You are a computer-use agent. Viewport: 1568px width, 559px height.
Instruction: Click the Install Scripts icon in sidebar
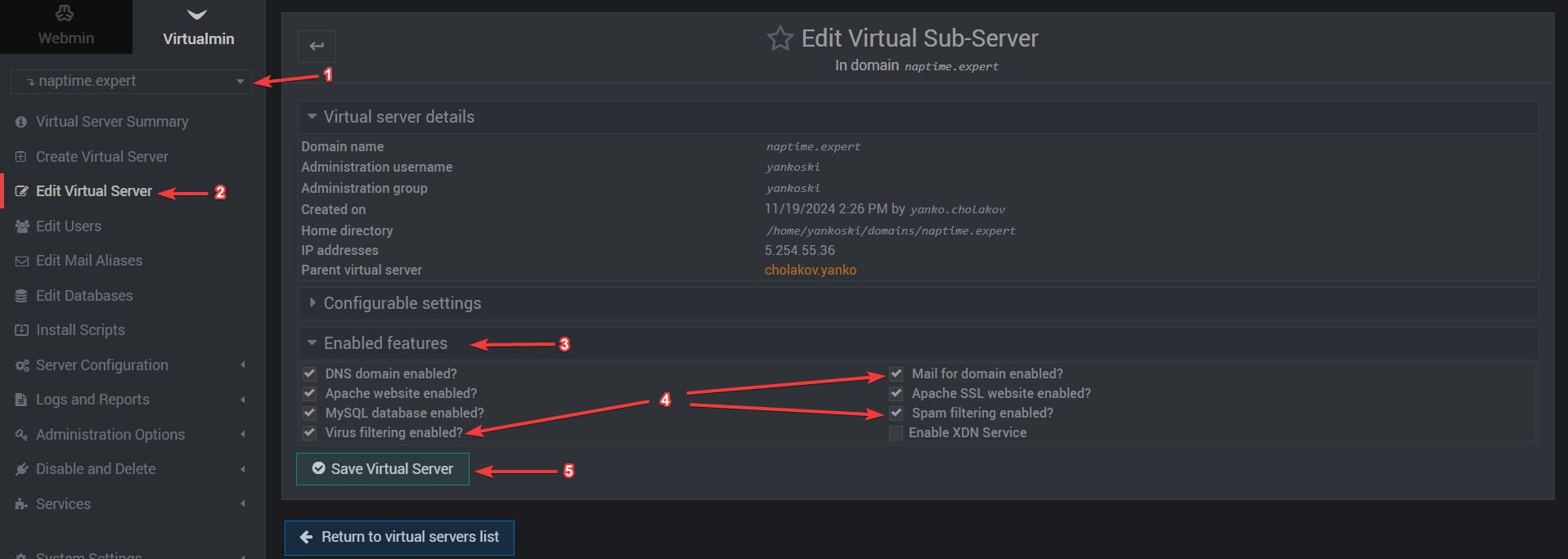pyautogui.click(x=22, y=330)
